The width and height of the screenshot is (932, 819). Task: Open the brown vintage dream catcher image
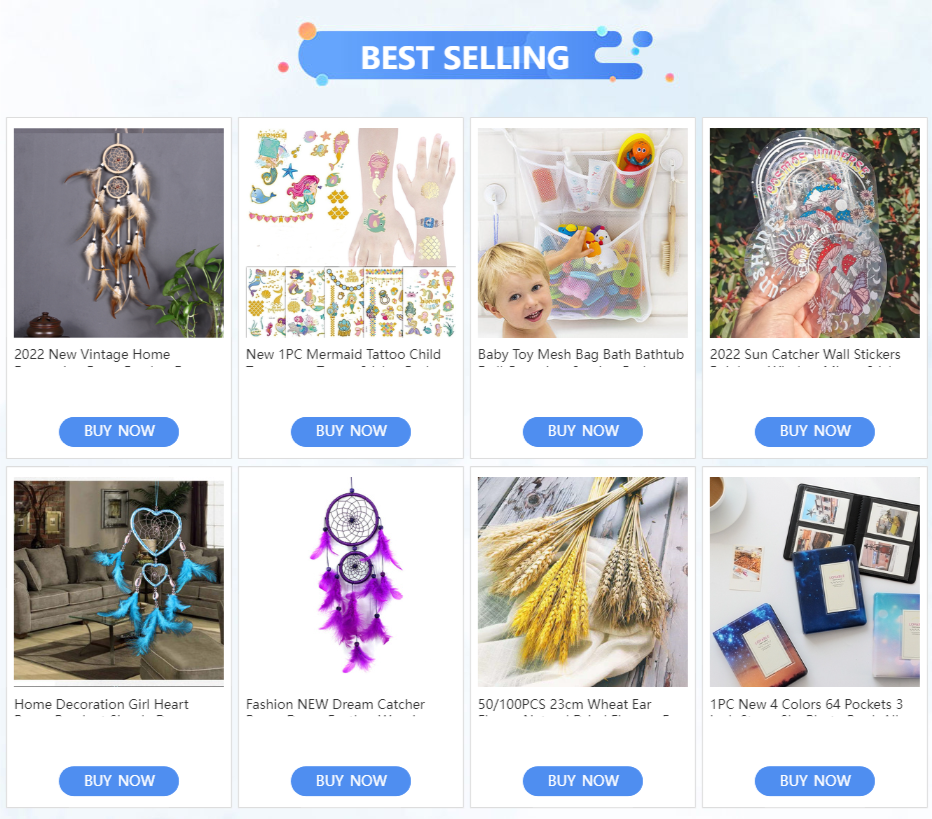(119, 232)
